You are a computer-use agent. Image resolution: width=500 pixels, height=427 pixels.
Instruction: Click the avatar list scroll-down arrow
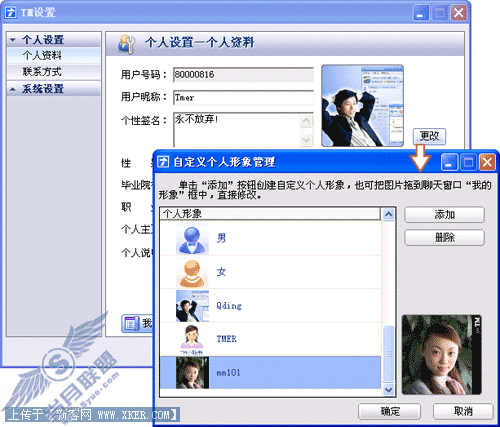388,389
